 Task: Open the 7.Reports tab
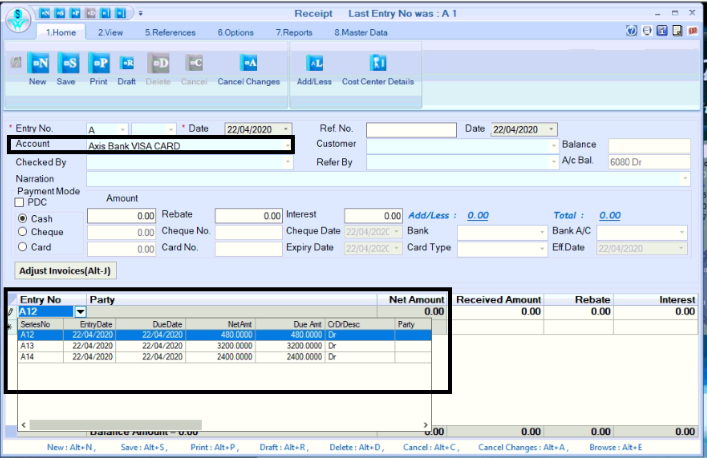tap(294, 32)
